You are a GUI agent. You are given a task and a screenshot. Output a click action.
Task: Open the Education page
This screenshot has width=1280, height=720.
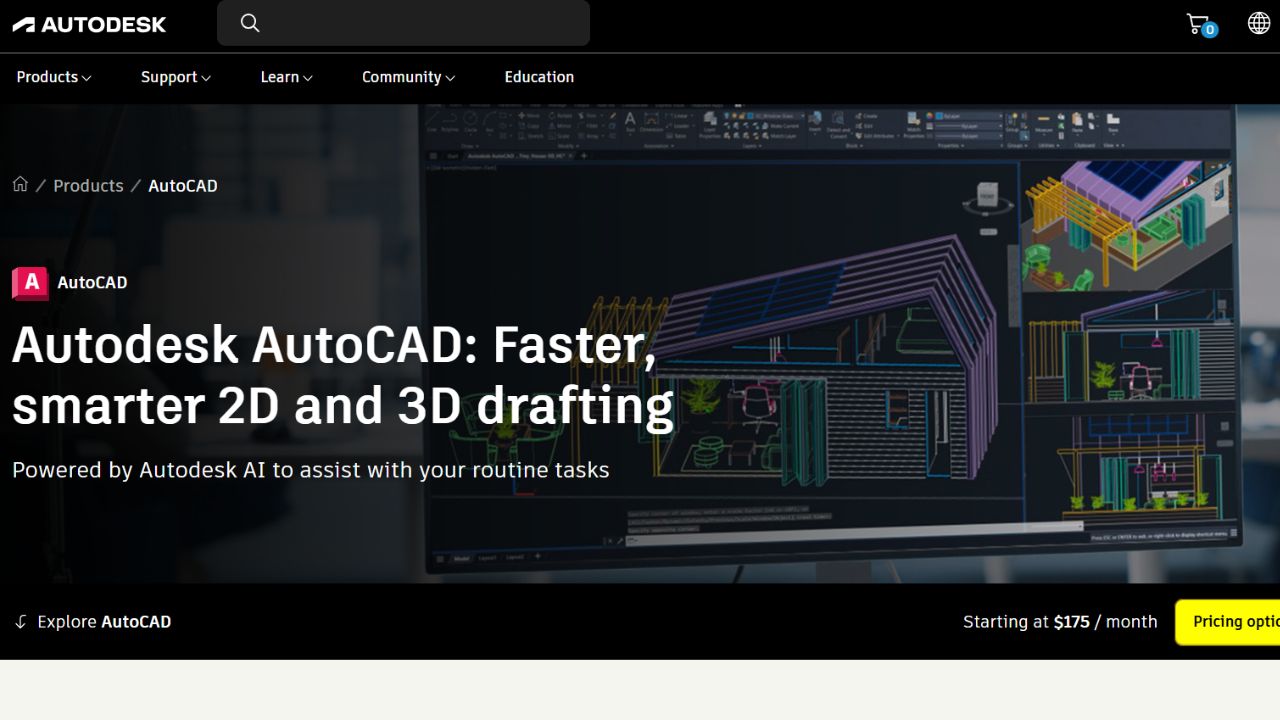(x=539, y=77)
